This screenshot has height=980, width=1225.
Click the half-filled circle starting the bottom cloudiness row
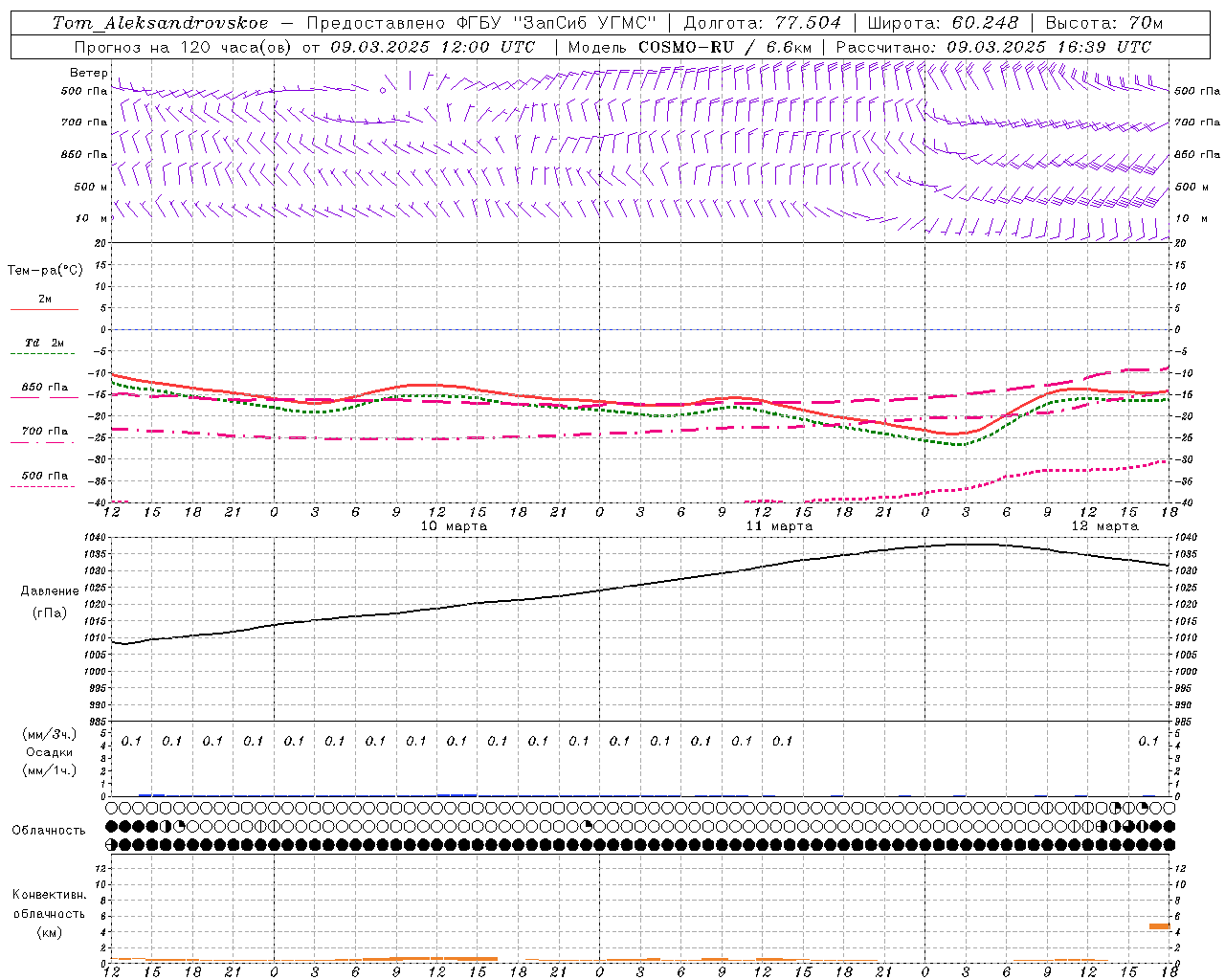(112, 844)
